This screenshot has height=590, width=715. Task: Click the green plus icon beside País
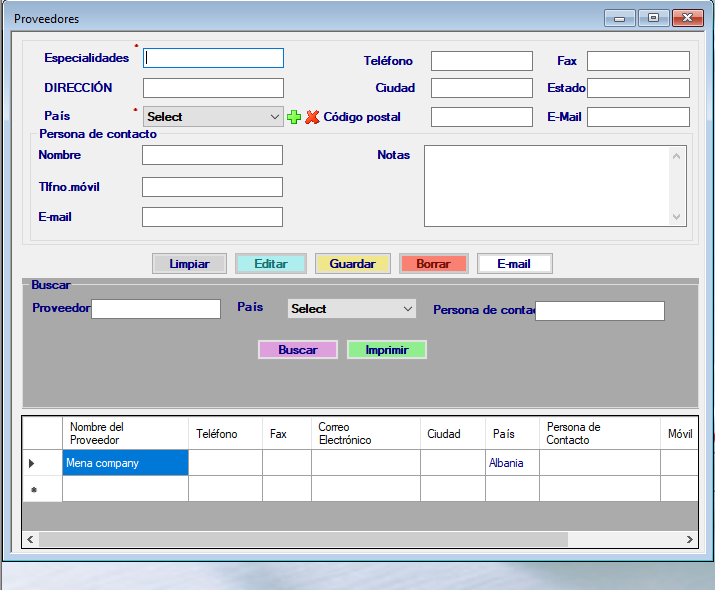pyautogui.click(x=294, y=117)
